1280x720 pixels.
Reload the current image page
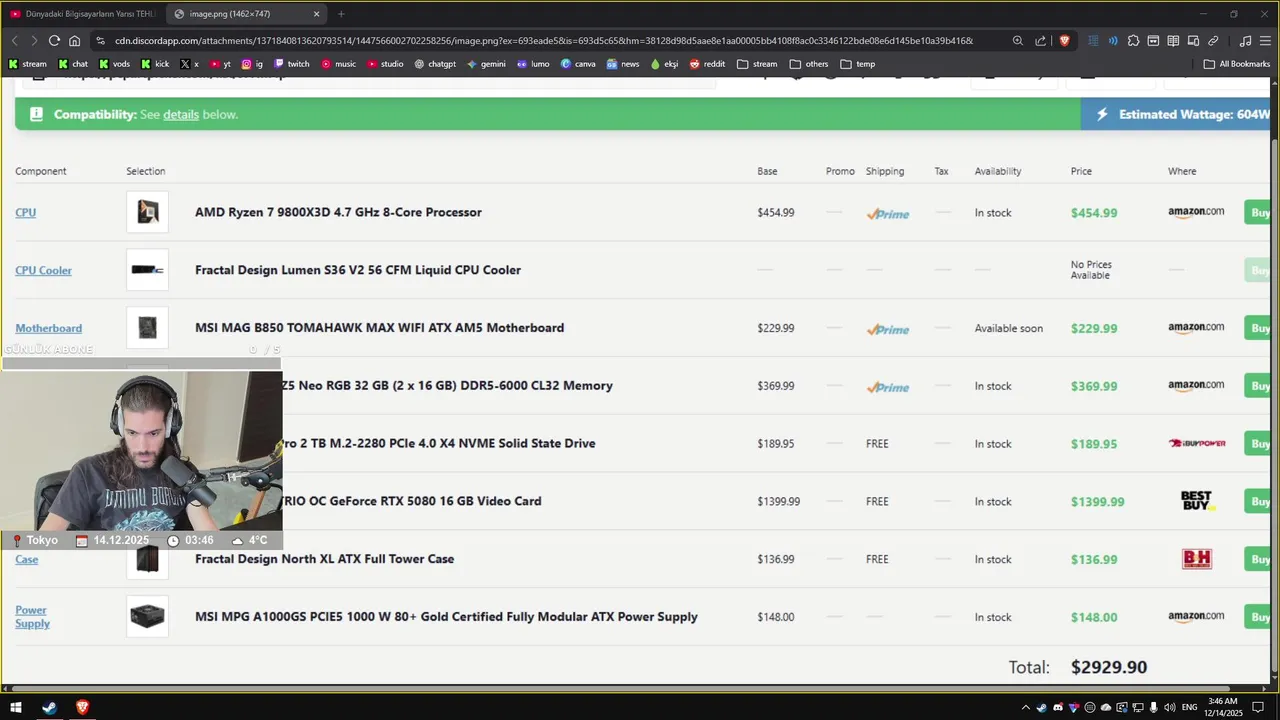pyautogui.click(x=54, y=41)
